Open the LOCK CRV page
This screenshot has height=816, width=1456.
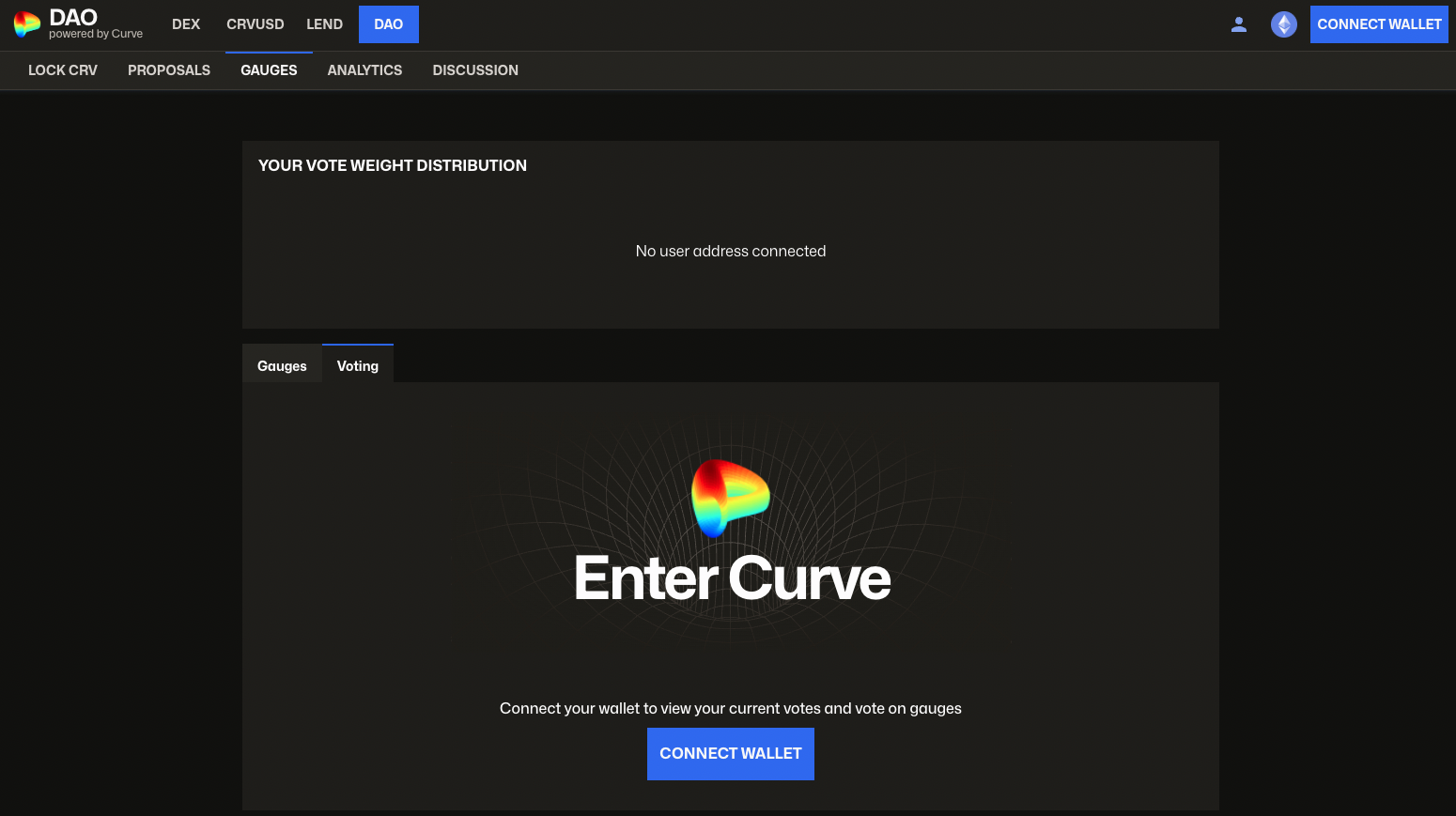62,69
